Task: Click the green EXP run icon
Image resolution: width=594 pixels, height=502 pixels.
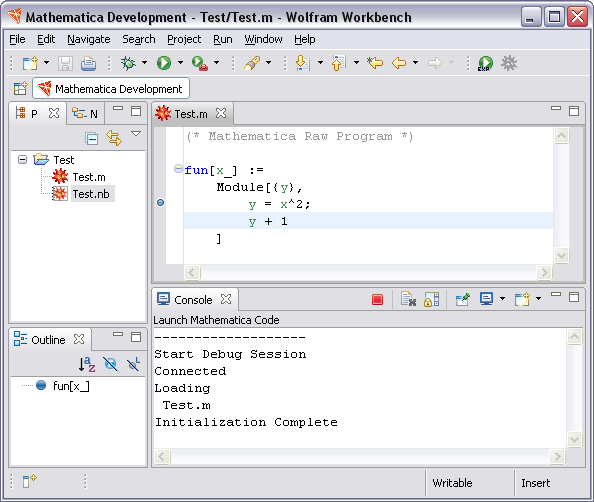Action: (x=485, y=63)
